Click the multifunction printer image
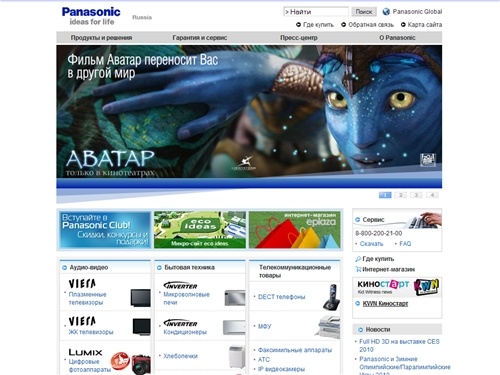Viewport: 500px width, 375px height. tap(328, 326)
